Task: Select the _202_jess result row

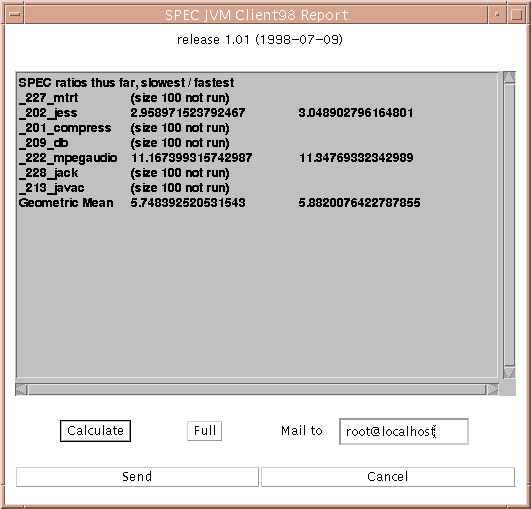Action: coord(216,113)
